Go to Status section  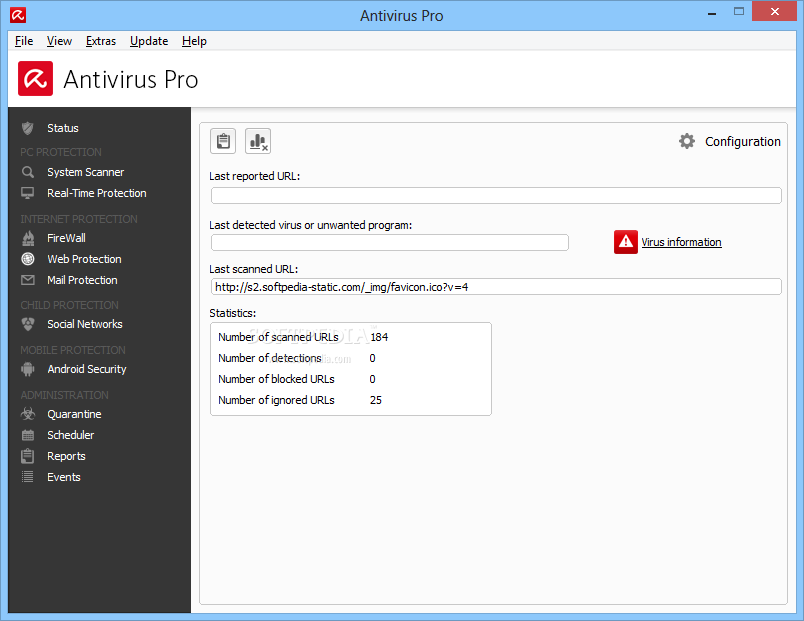click(x=63, y=128)
